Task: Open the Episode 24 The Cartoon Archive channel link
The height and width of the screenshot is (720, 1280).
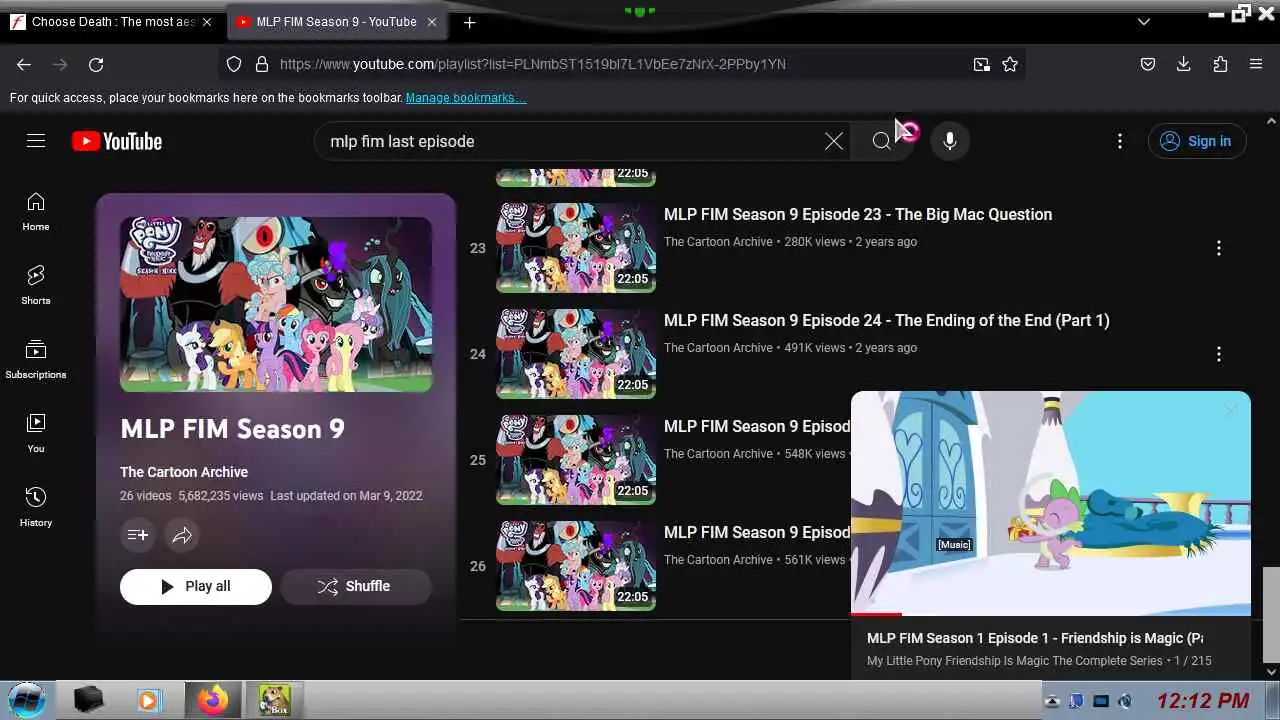Action: click(x=718, y=348)
